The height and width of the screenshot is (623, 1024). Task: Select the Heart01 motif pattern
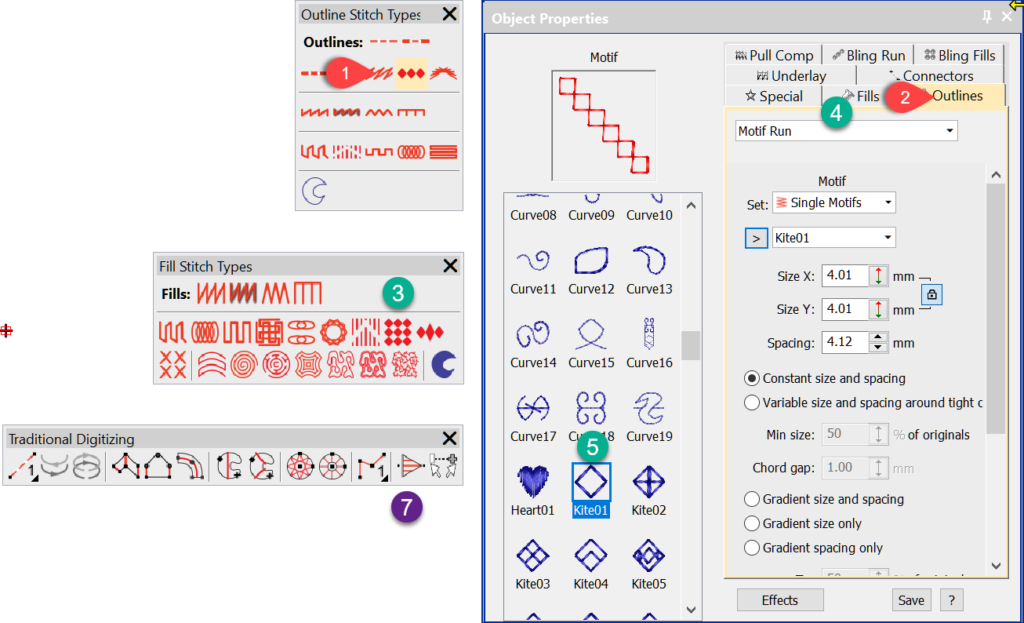pyautogui.click(x=531, y=486)
